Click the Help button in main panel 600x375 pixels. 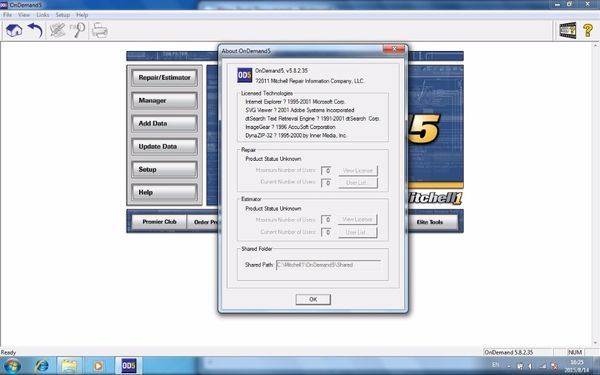click(x=165, y=192)
